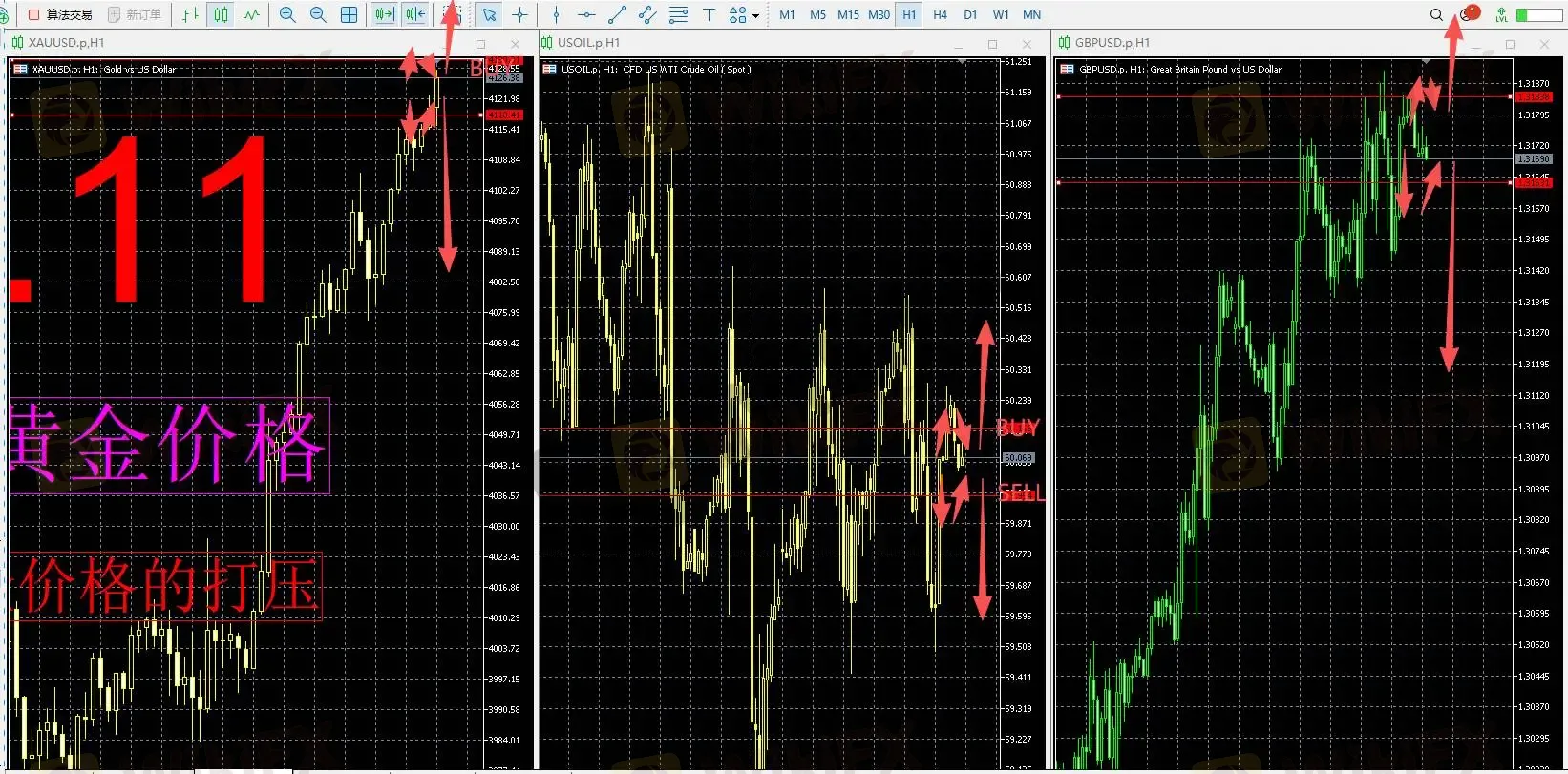Open account notifications with red badge

(1468, 14)
